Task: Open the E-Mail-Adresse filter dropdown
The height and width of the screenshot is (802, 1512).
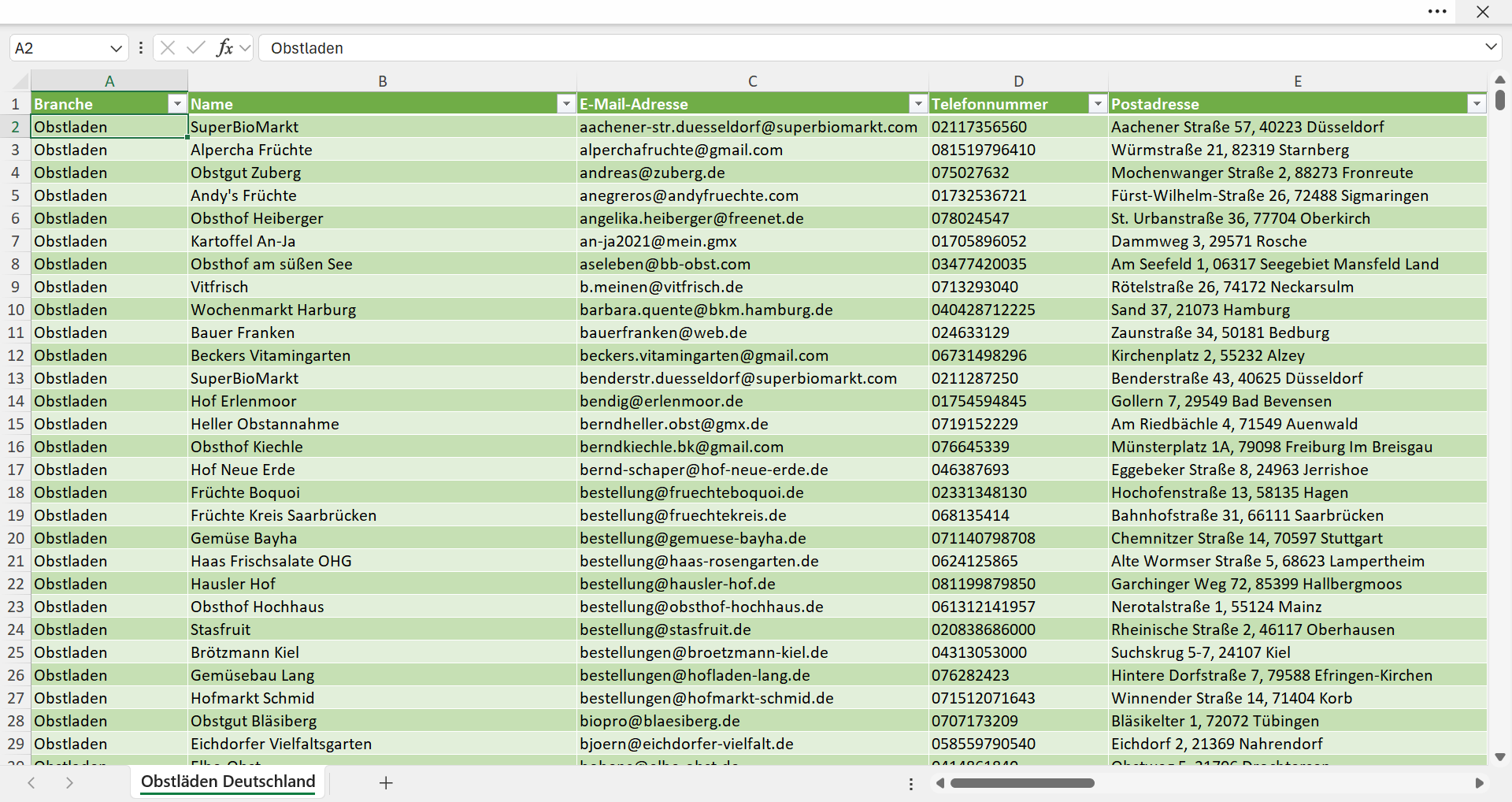Action: (918, 103)
